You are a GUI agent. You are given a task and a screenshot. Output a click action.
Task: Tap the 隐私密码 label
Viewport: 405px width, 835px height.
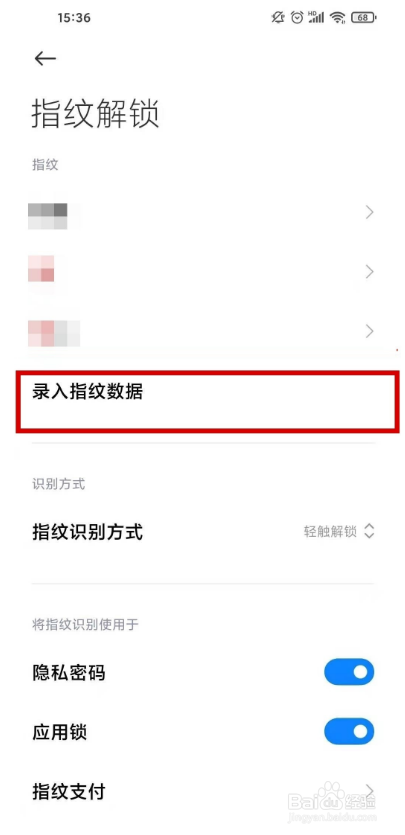69,673
